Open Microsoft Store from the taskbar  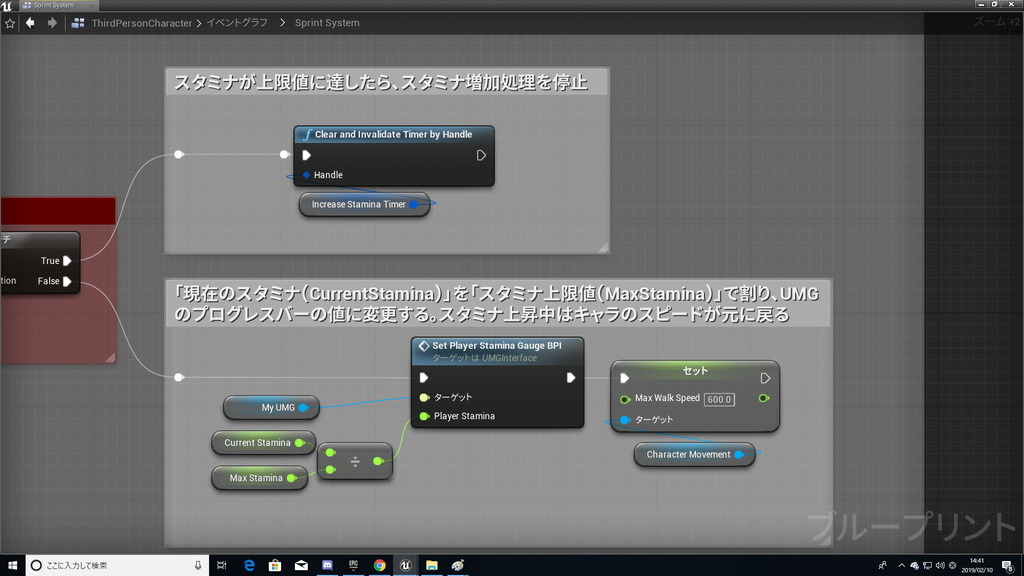[275, 566]
